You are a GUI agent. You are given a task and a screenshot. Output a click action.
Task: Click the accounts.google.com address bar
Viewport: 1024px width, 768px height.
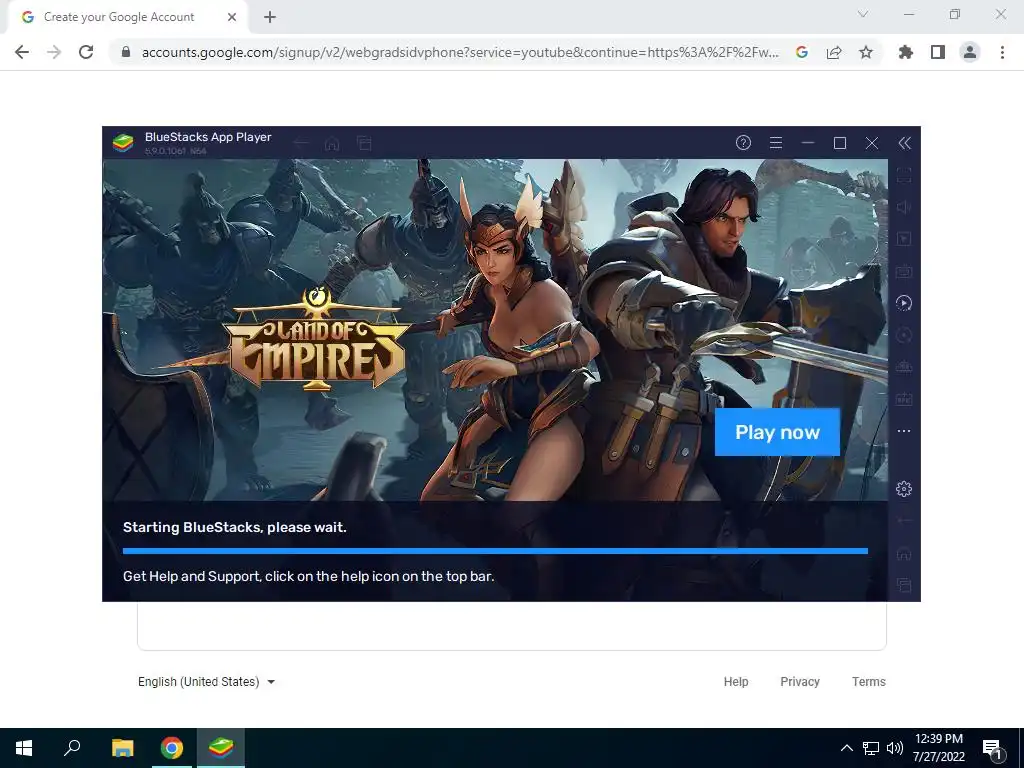click(460, 52)
